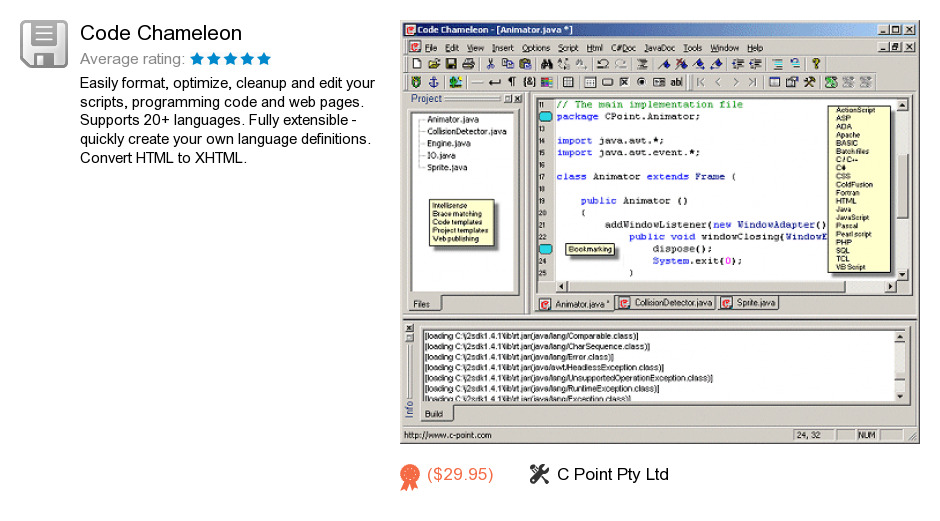
Task: Switch to Sprite.java editor tab
Action: click(748, 303)
